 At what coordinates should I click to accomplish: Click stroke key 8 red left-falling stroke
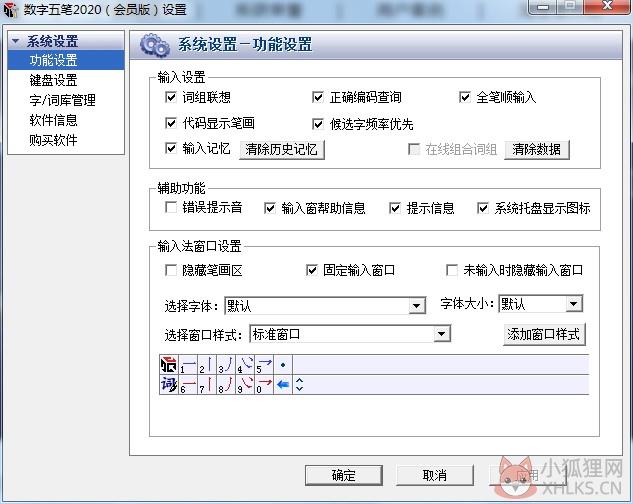pyautogui.click(x=226, y=384)
